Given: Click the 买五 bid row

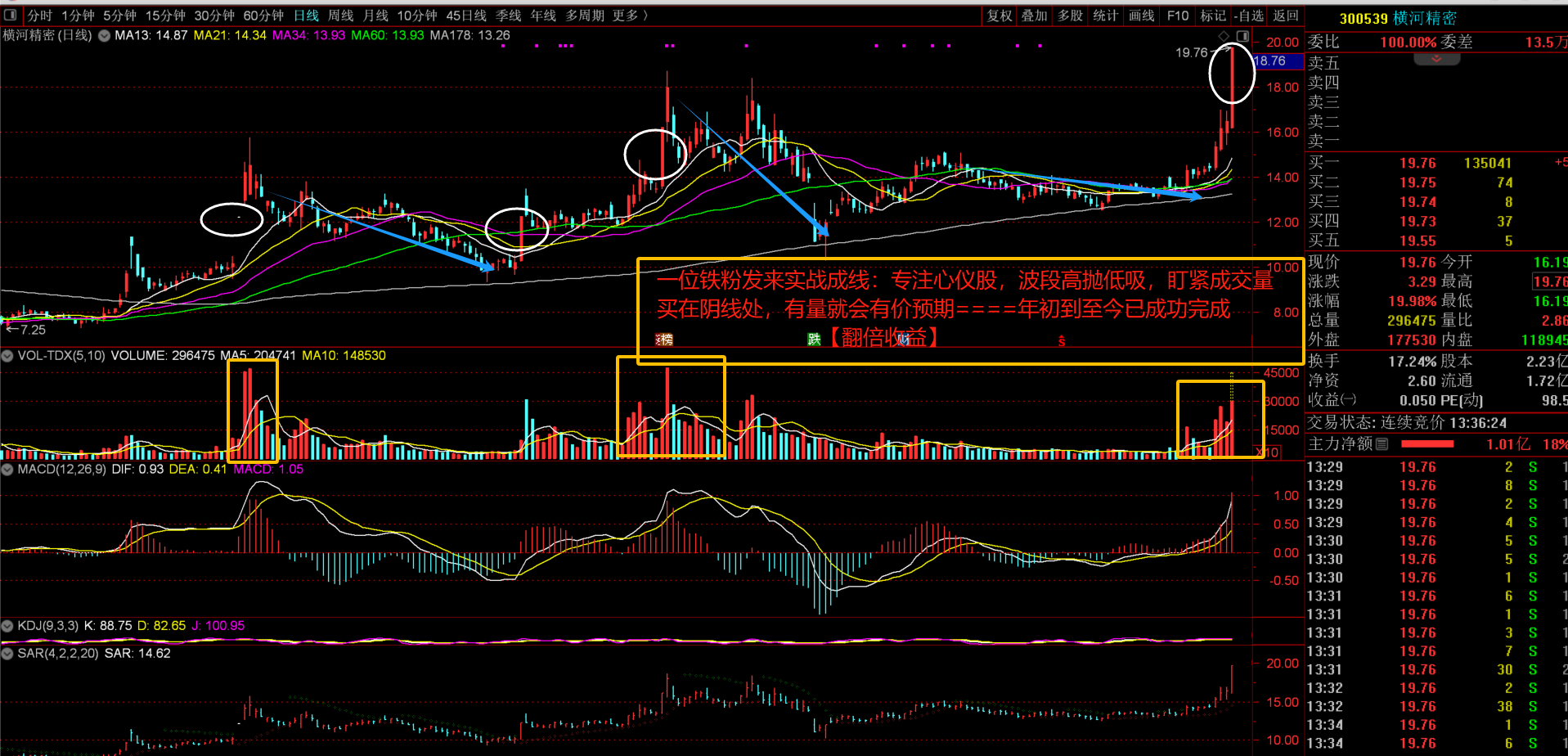Looking at the screenshot, I should (x=1436, y=241).
